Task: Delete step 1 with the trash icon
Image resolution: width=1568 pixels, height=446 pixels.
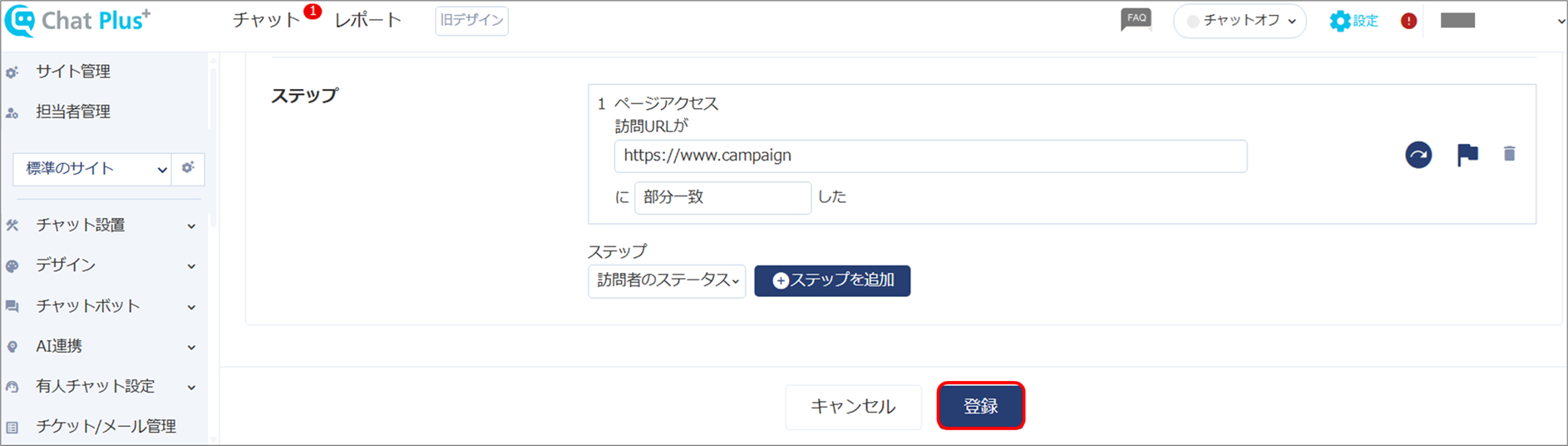Action: click(1509, 154)
